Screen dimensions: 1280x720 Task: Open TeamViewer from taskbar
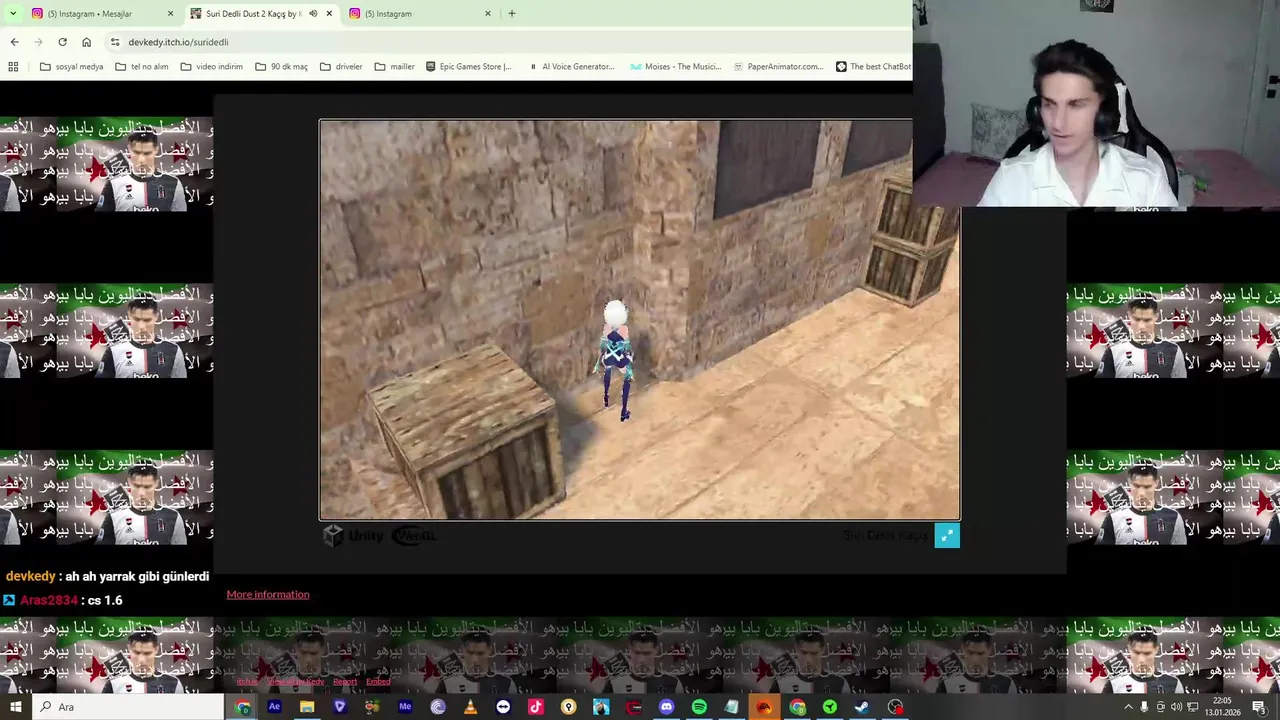pos(503,707)
